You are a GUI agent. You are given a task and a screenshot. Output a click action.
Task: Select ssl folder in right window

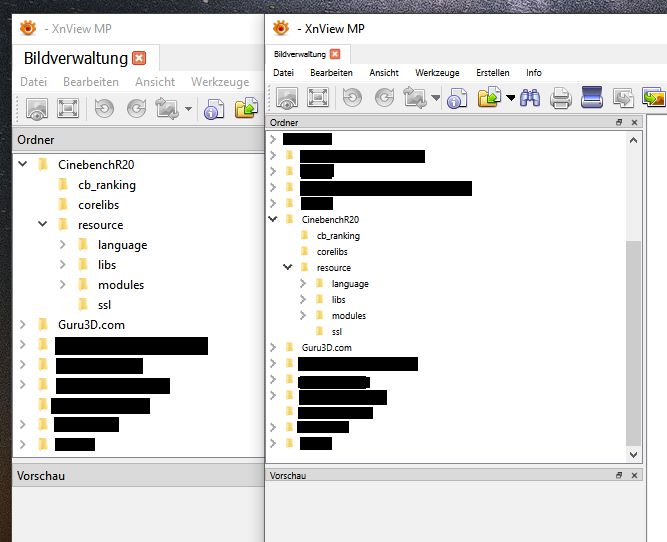(x=336, y=331)
